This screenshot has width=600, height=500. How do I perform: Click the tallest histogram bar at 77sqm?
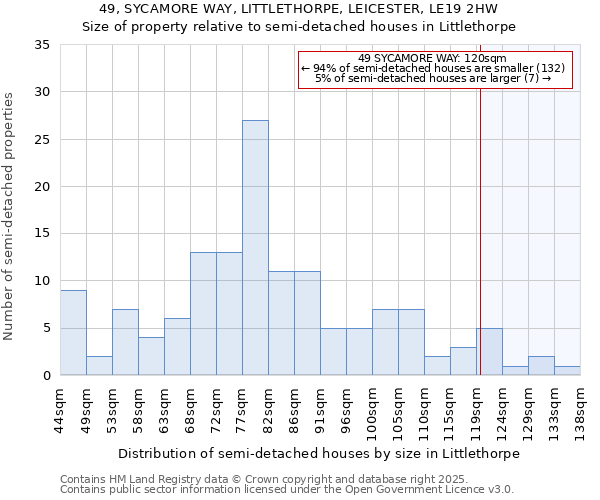point(256,248)
